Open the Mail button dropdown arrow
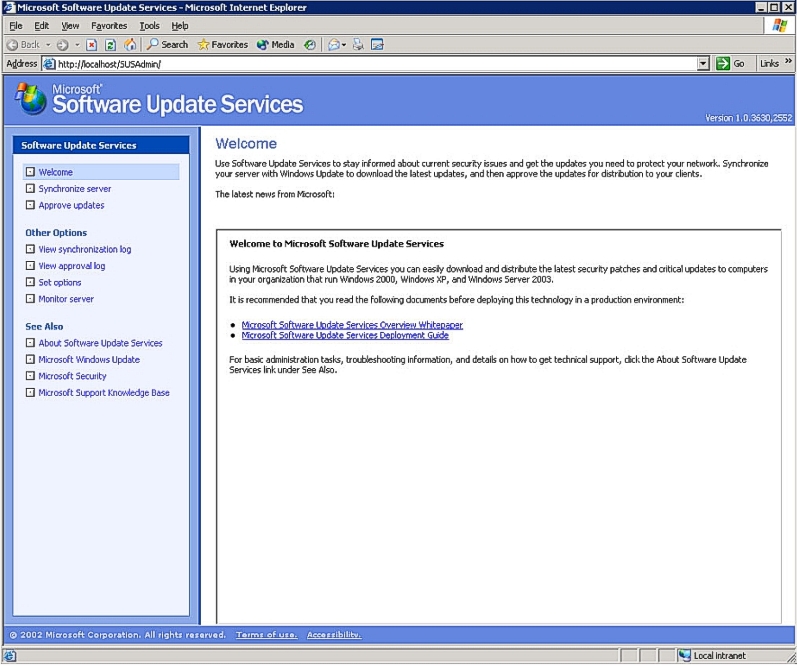 [344, 45]
